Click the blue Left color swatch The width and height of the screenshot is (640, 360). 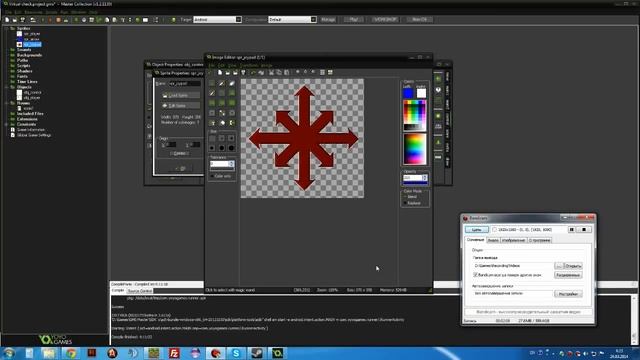pos(408,93)
